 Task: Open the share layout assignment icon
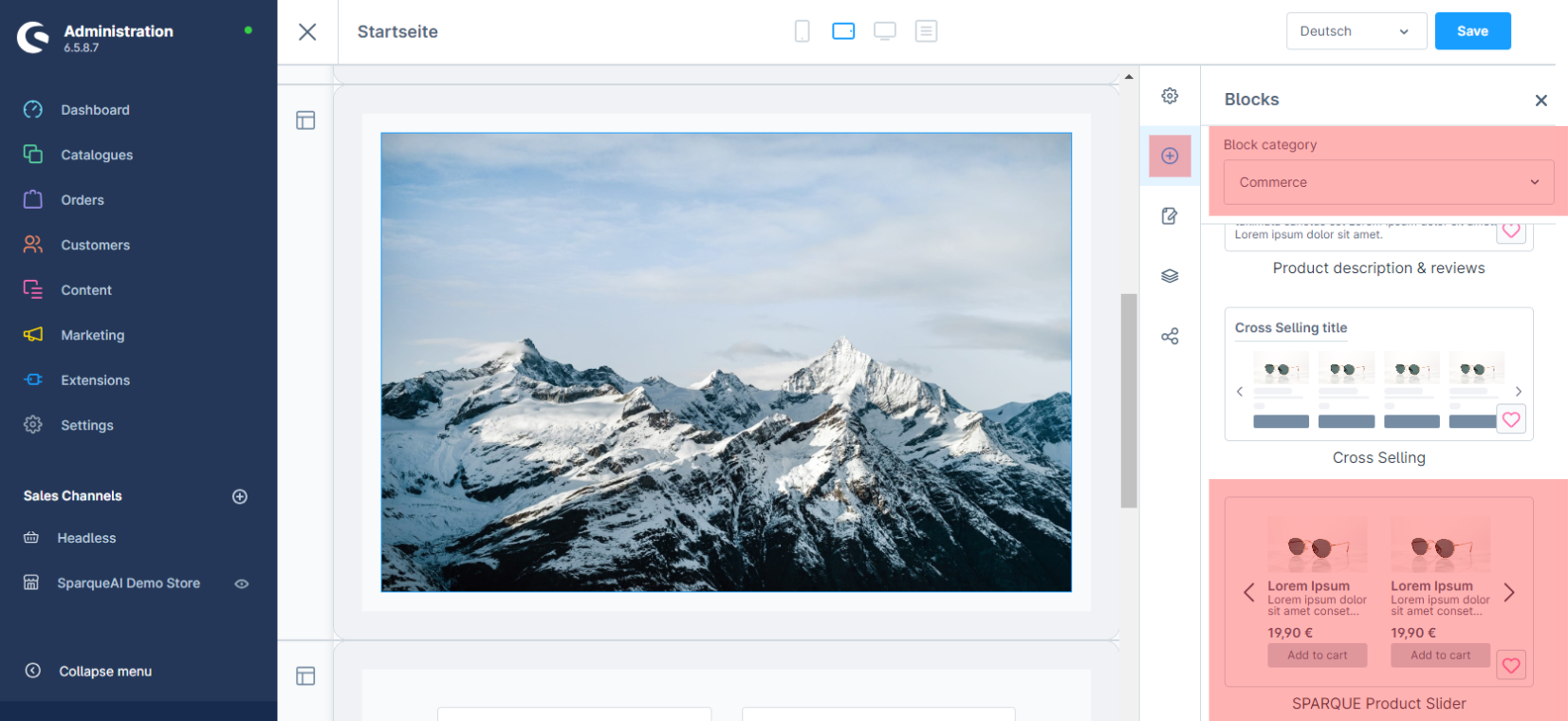(x=1170, y=337)
